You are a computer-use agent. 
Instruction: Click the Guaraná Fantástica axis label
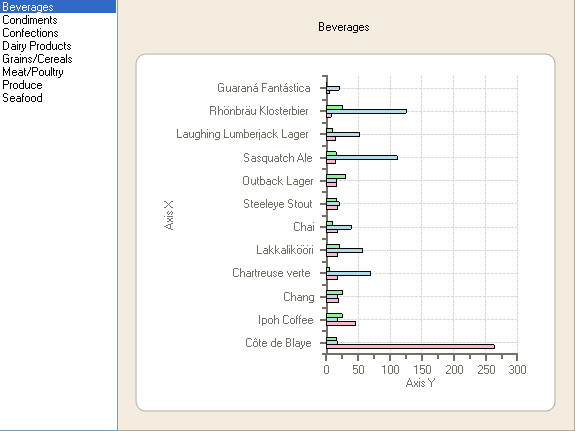(x=264, y=88)
